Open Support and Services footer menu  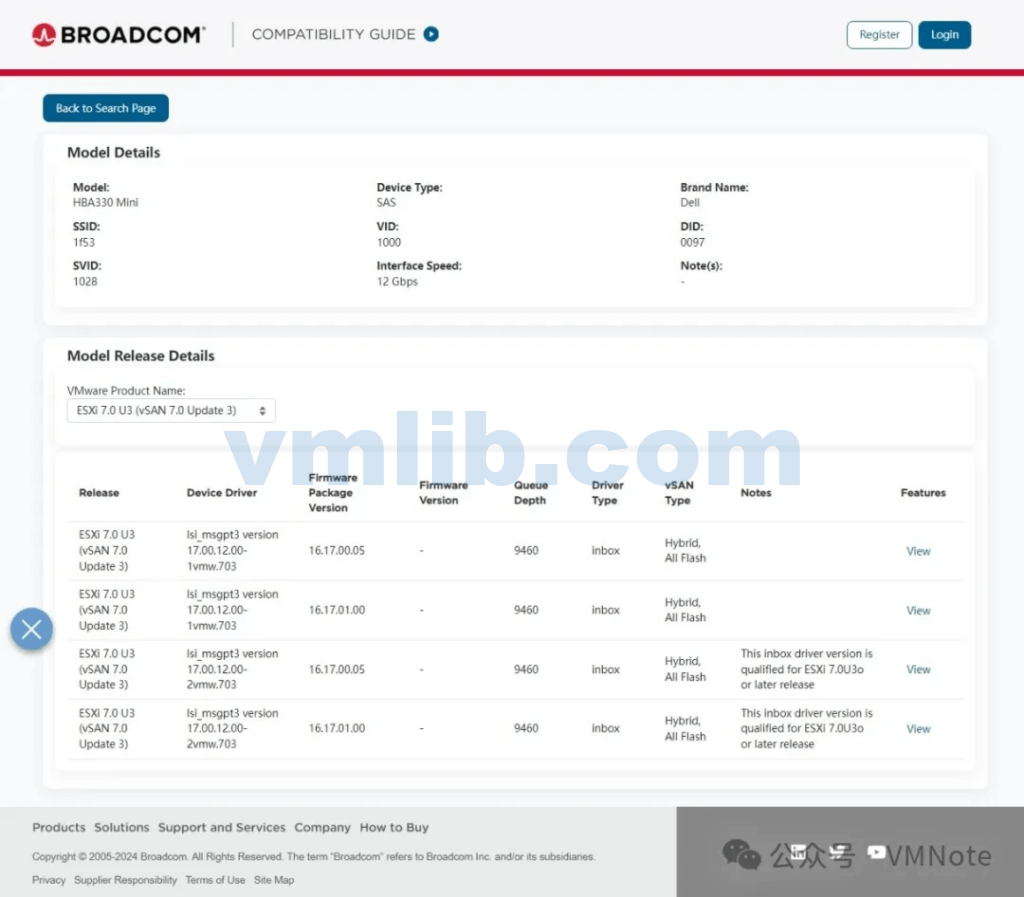pos(222,828)
